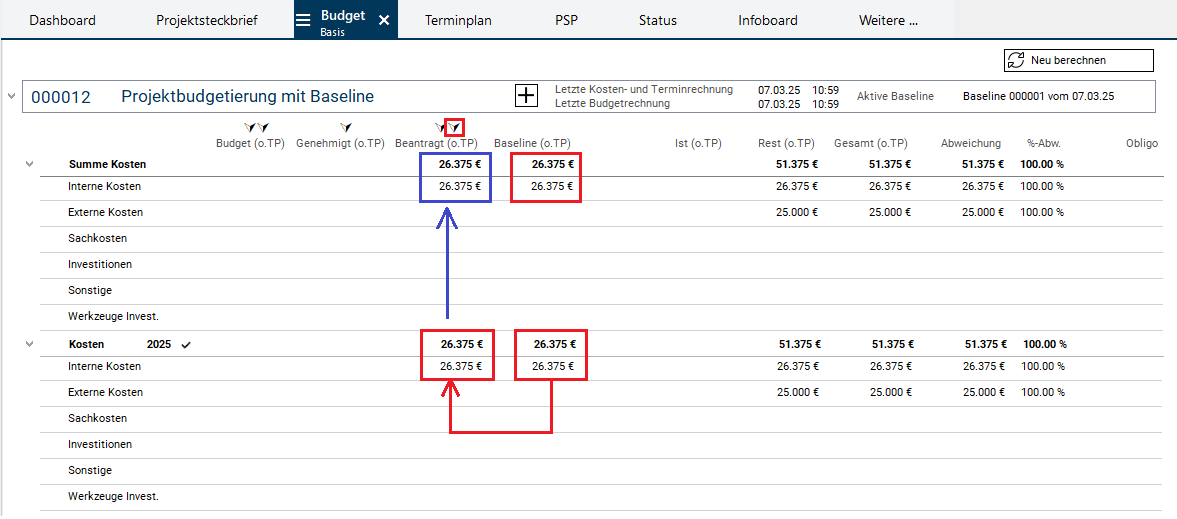The width and height of the screenshot is (1177, 519).
Task: Click the left arrow icon above Budget column
Action: pyautogui.click(x=250, y=127)
